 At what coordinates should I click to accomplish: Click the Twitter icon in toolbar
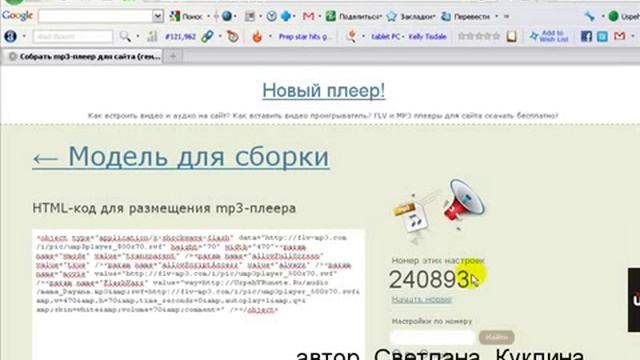click(x=602, y=36)
